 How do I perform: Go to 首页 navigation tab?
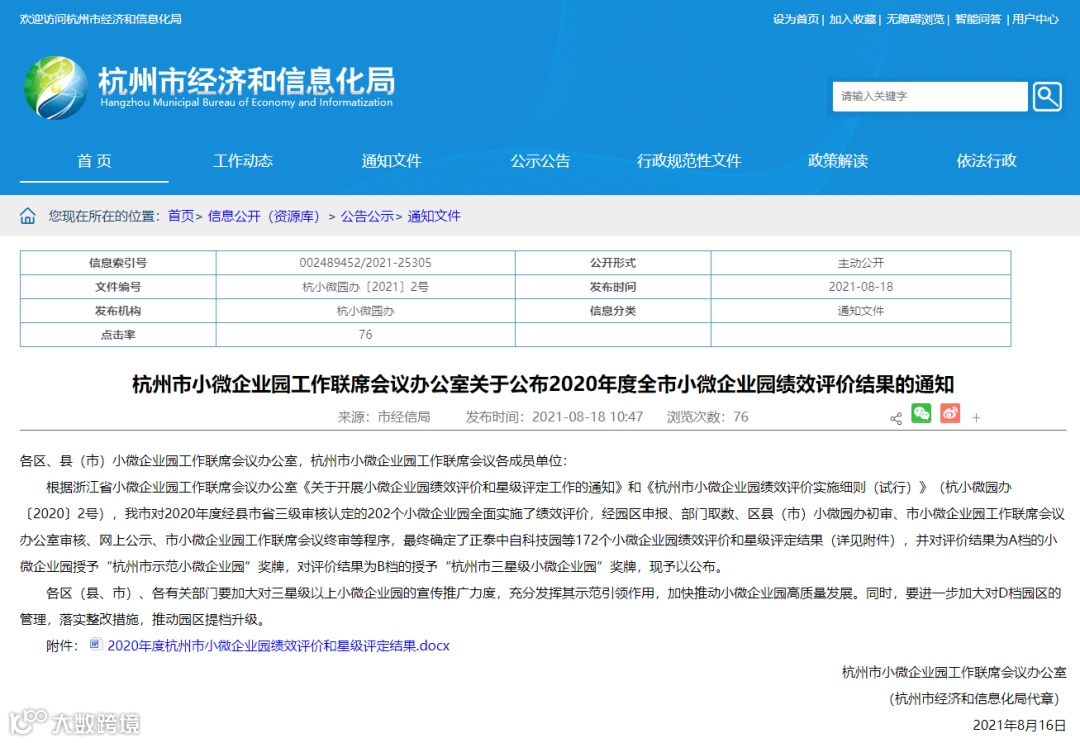click(x=94, y=161)
